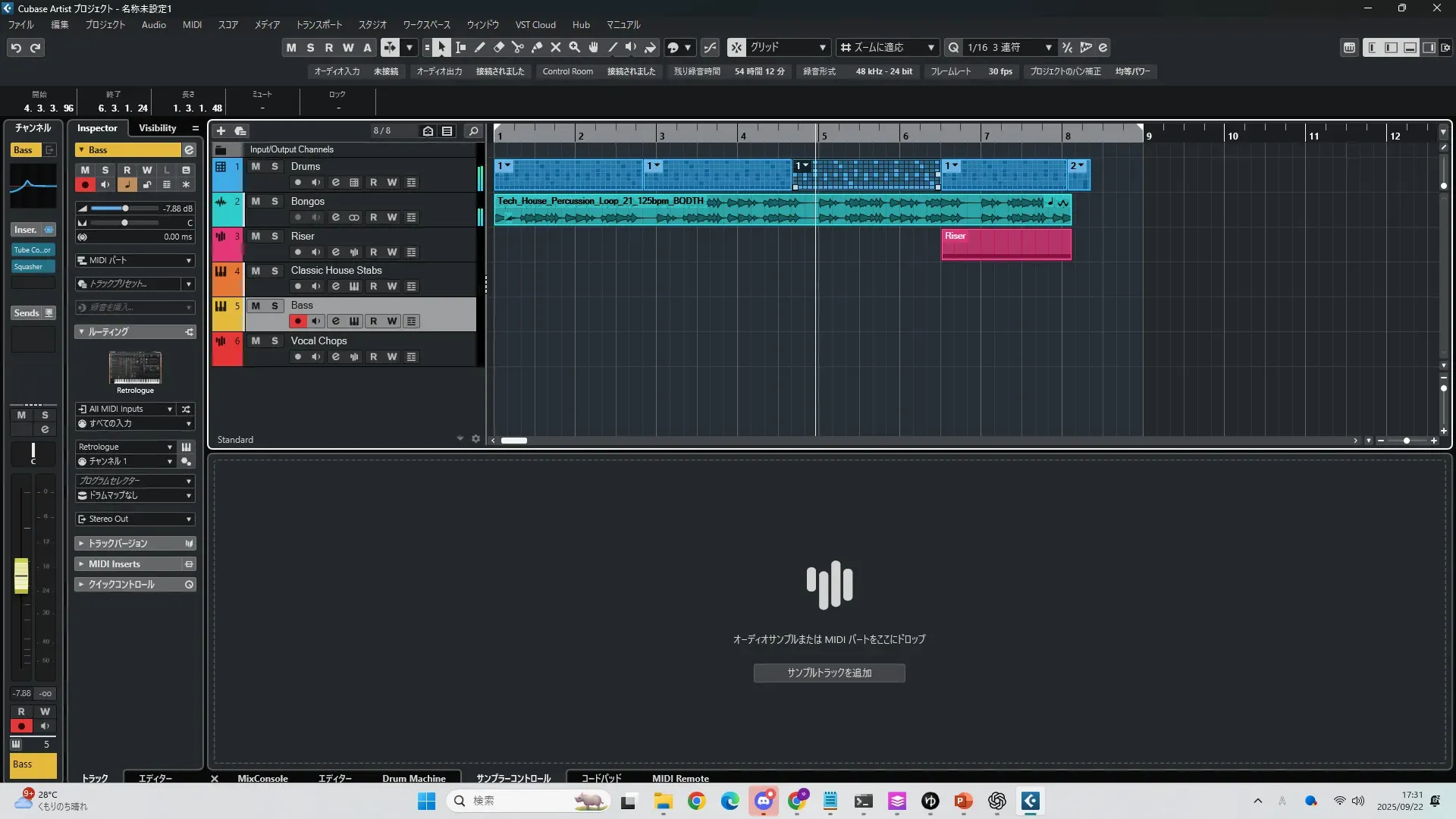Open track search magnifier in track list
Image resolution: width=1456 pixels, height=819 pixels.
tap(473, 130)
